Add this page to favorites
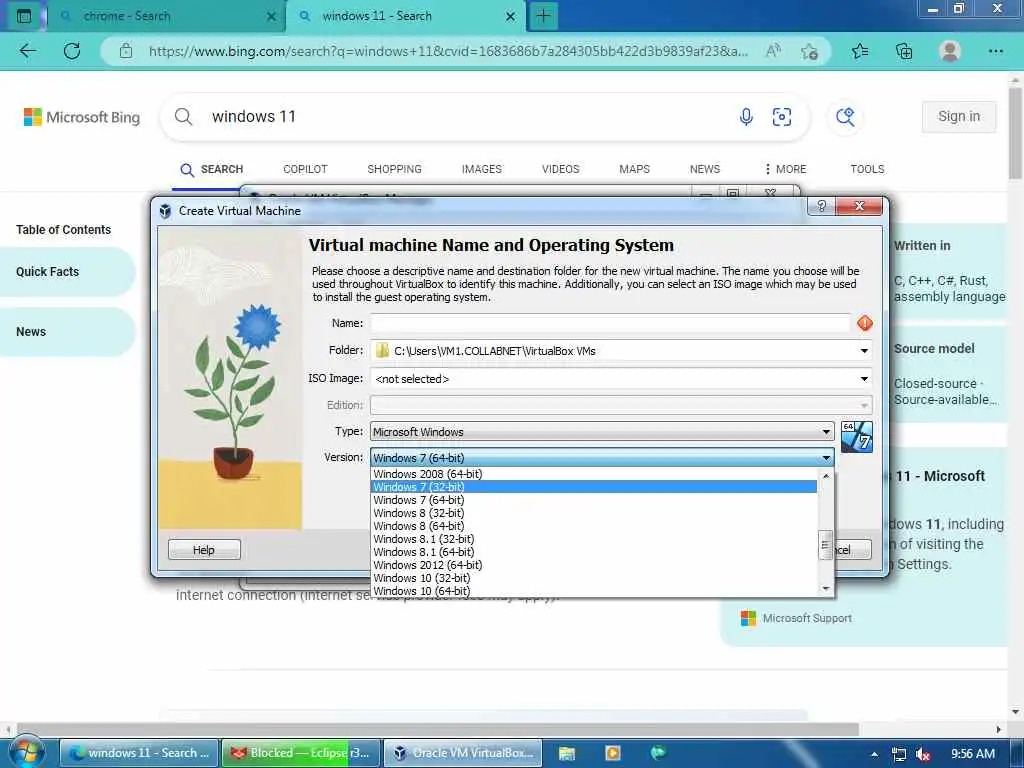1024x768 pixels. point(809,51)
